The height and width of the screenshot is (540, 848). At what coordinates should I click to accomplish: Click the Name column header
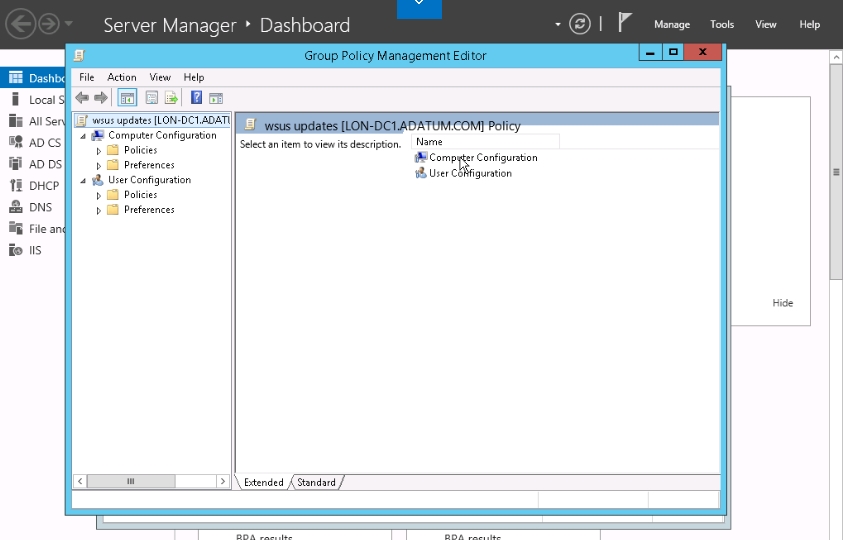pyautogui.click(x=485, y=142)
